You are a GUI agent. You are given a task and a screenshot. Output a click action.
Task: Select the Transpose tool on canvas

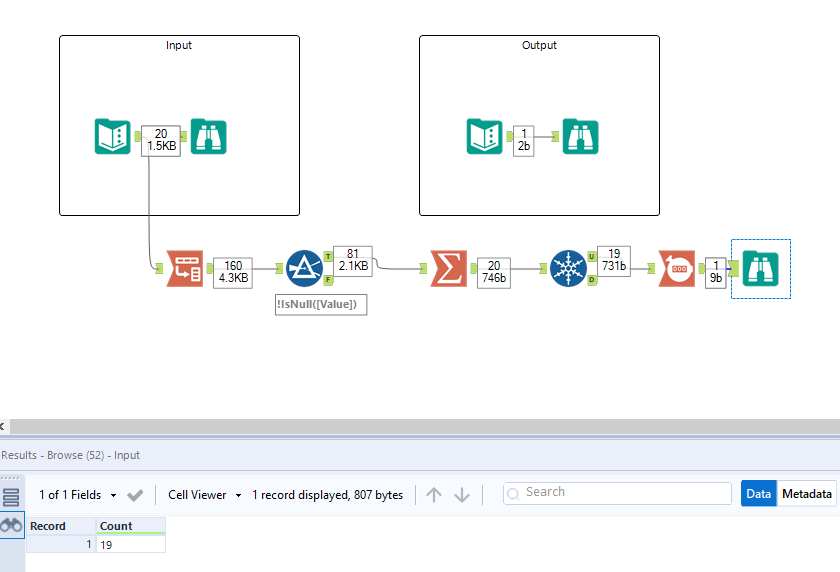(185, 268)
